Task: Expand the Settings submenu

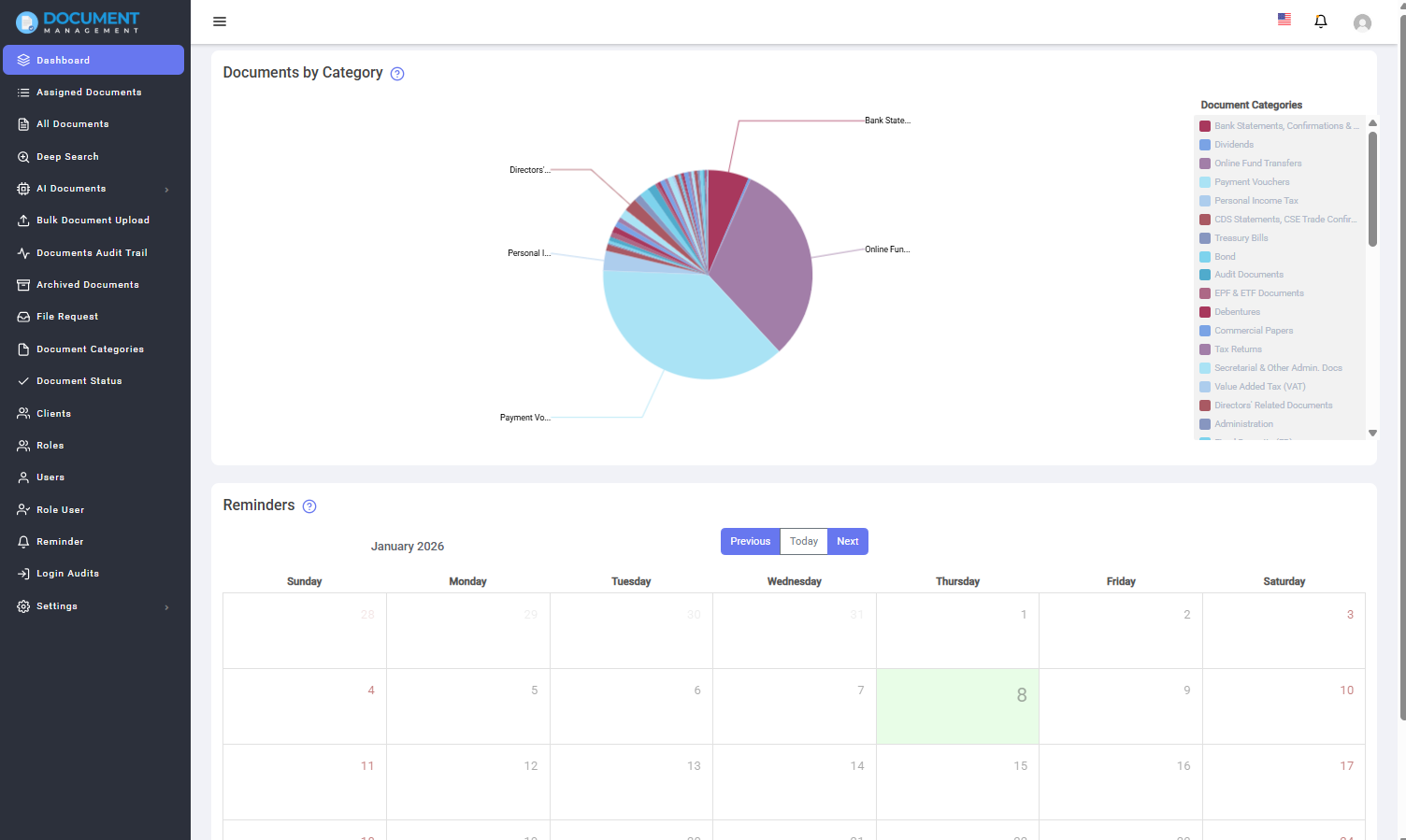Action: 166,606
